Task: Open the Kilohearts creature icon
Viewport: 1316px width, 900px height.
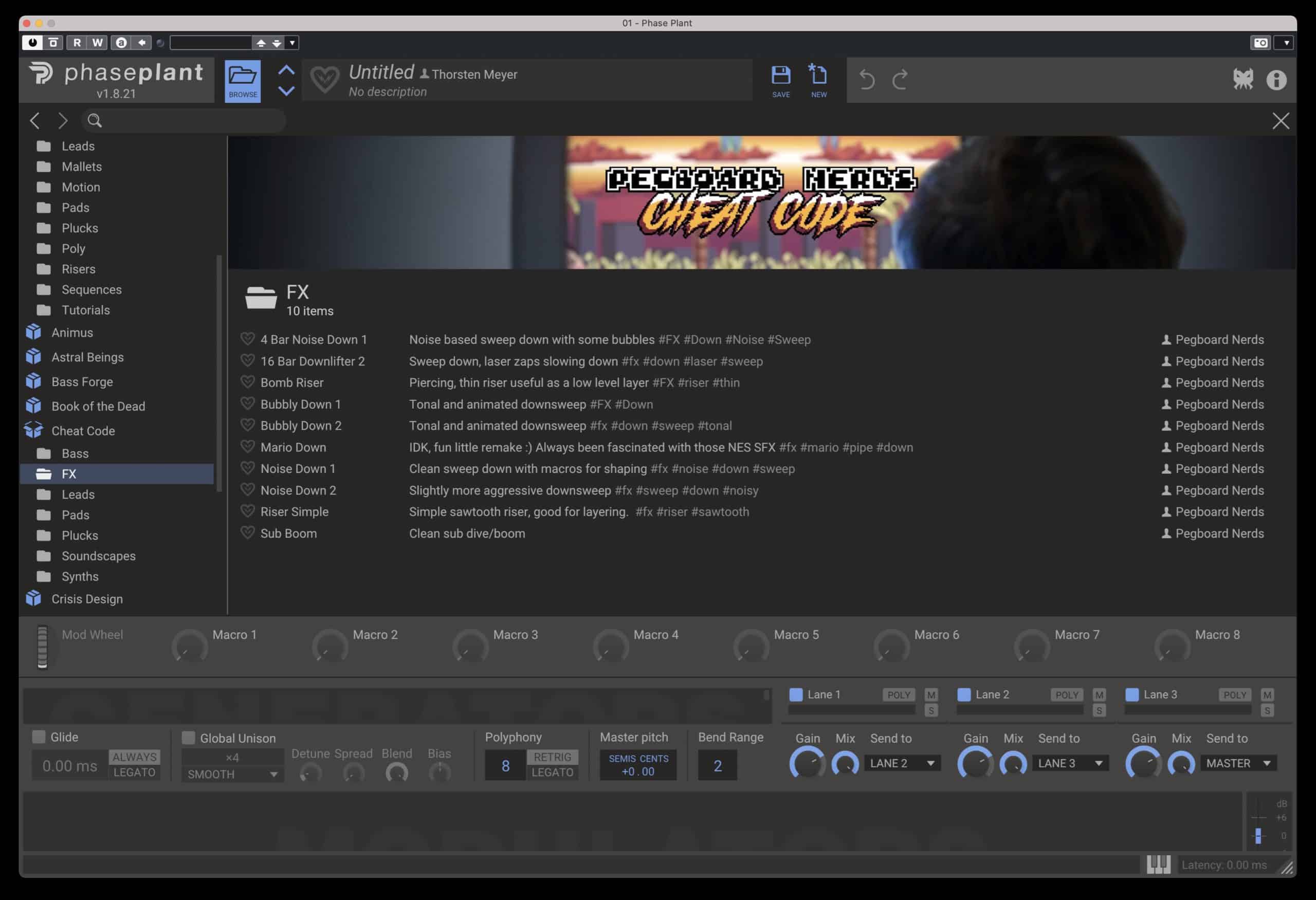Action: click(x=1243, y=79)
